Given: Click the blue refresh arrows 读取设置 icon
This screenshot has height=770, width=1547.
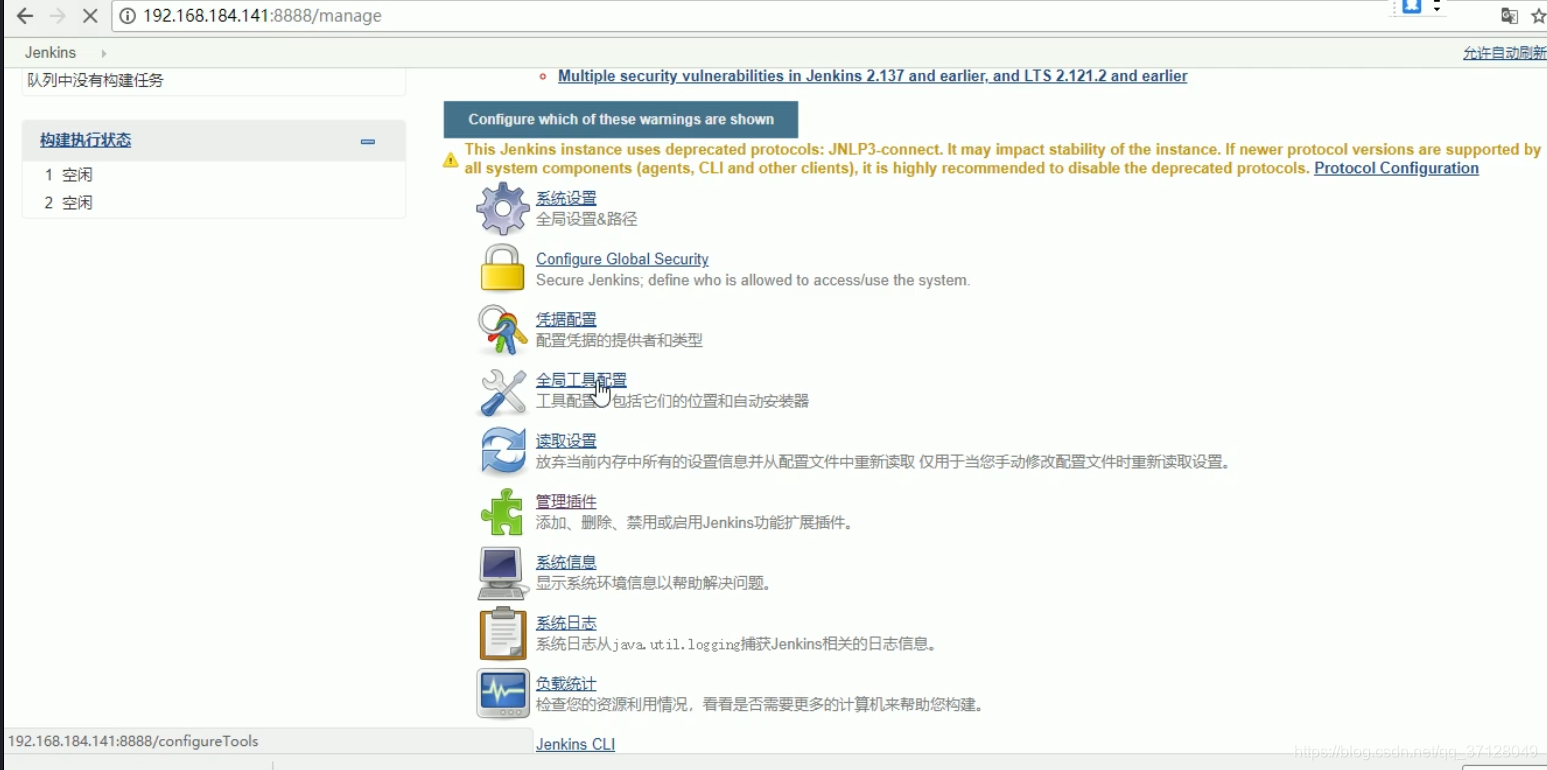Looking at the screenshot, I should point(502,451).
